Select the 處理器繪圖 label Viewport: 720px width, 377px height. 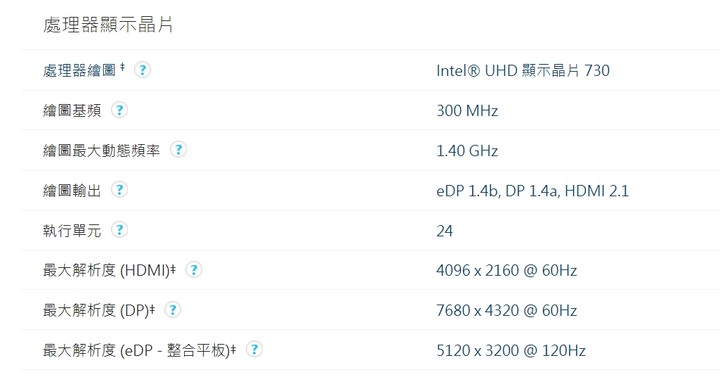click(x=79, y=70)
